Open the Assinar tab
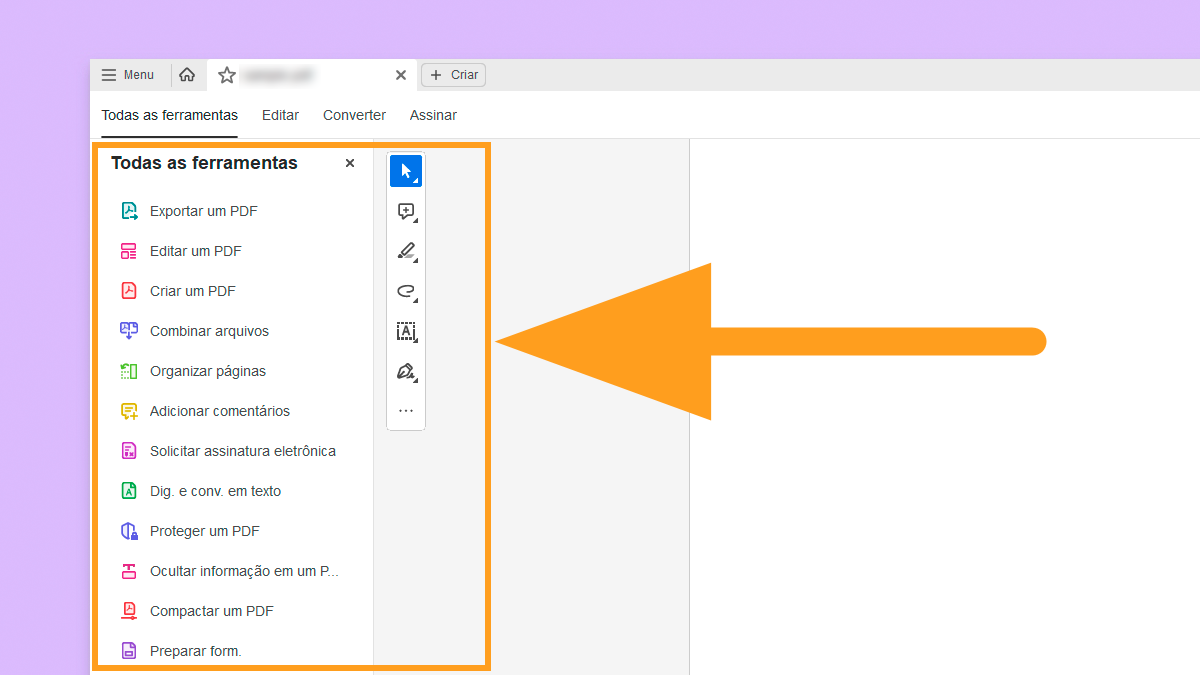The height and width of the screenshot is (675, 1200). 433,115
